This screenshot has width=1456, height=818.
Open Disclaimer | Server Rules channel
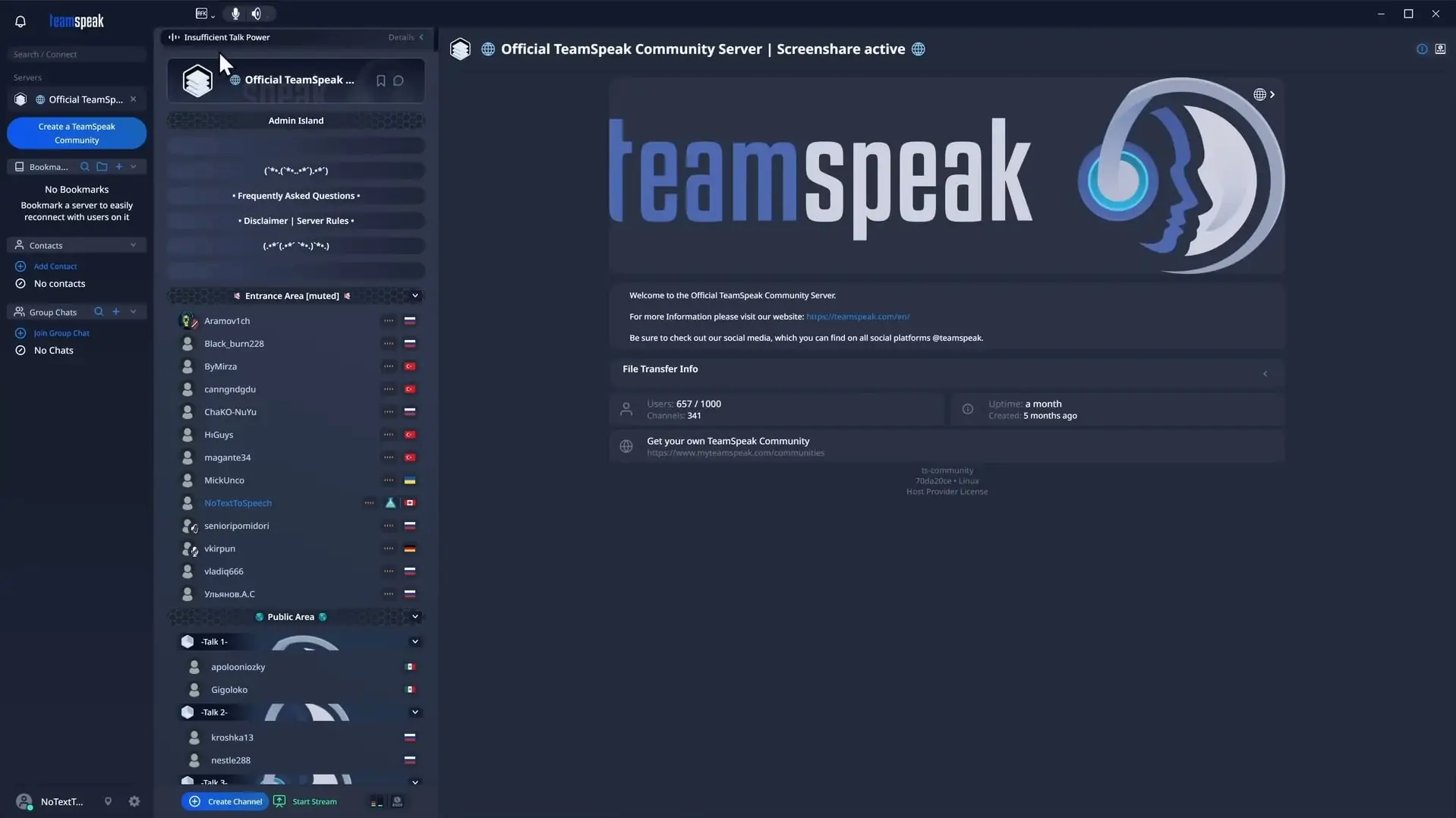[x=296, y=221]
